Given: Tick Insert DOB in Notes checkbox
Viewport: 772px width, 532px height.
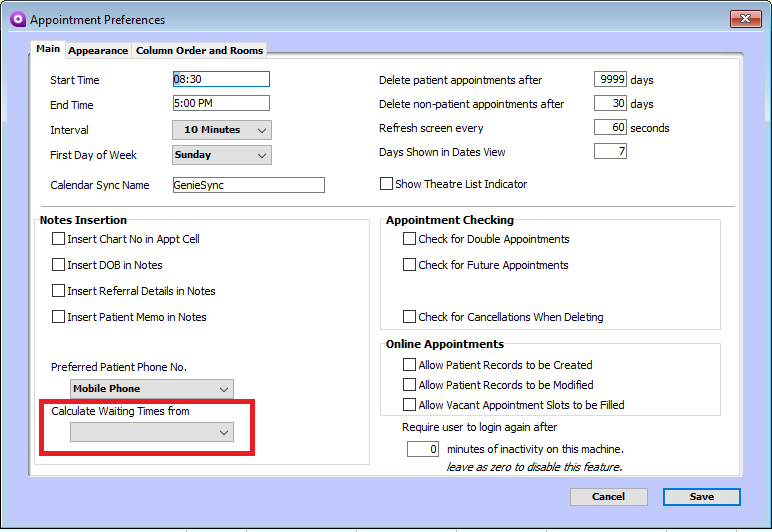Looking at the screenshot, I should point(58,265).
